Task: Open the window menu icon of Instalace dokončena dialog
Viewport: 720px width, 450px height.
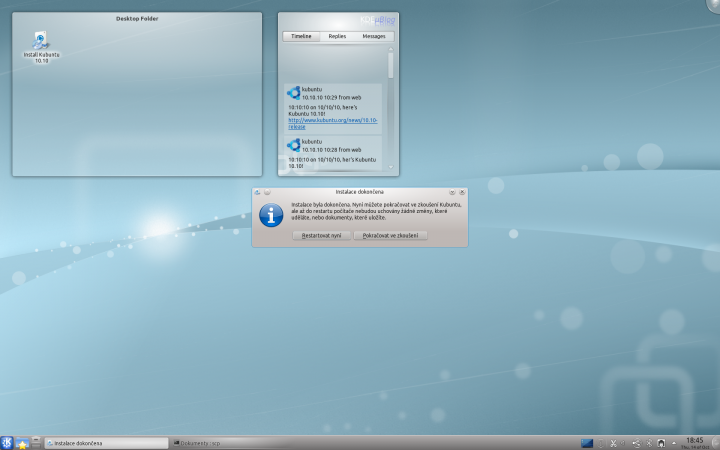Action: [x=257, y=192]
